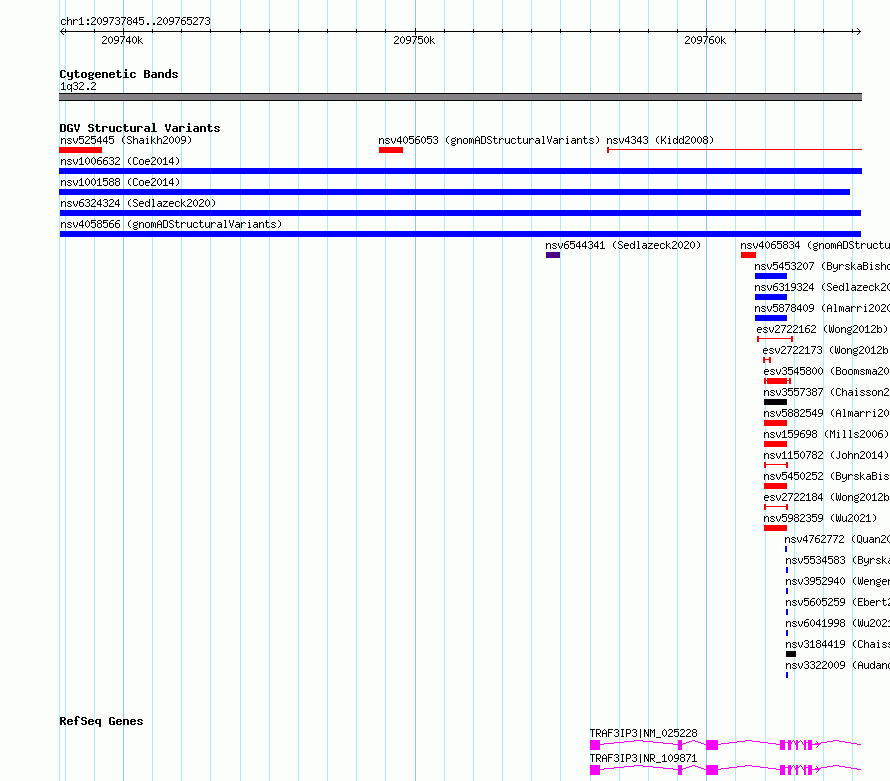Select first exon of TRAF3IP3|NM_025228 transcript
Image resolution: width=890 pixels, height=781 pixels.
click(x=595, y=745)
